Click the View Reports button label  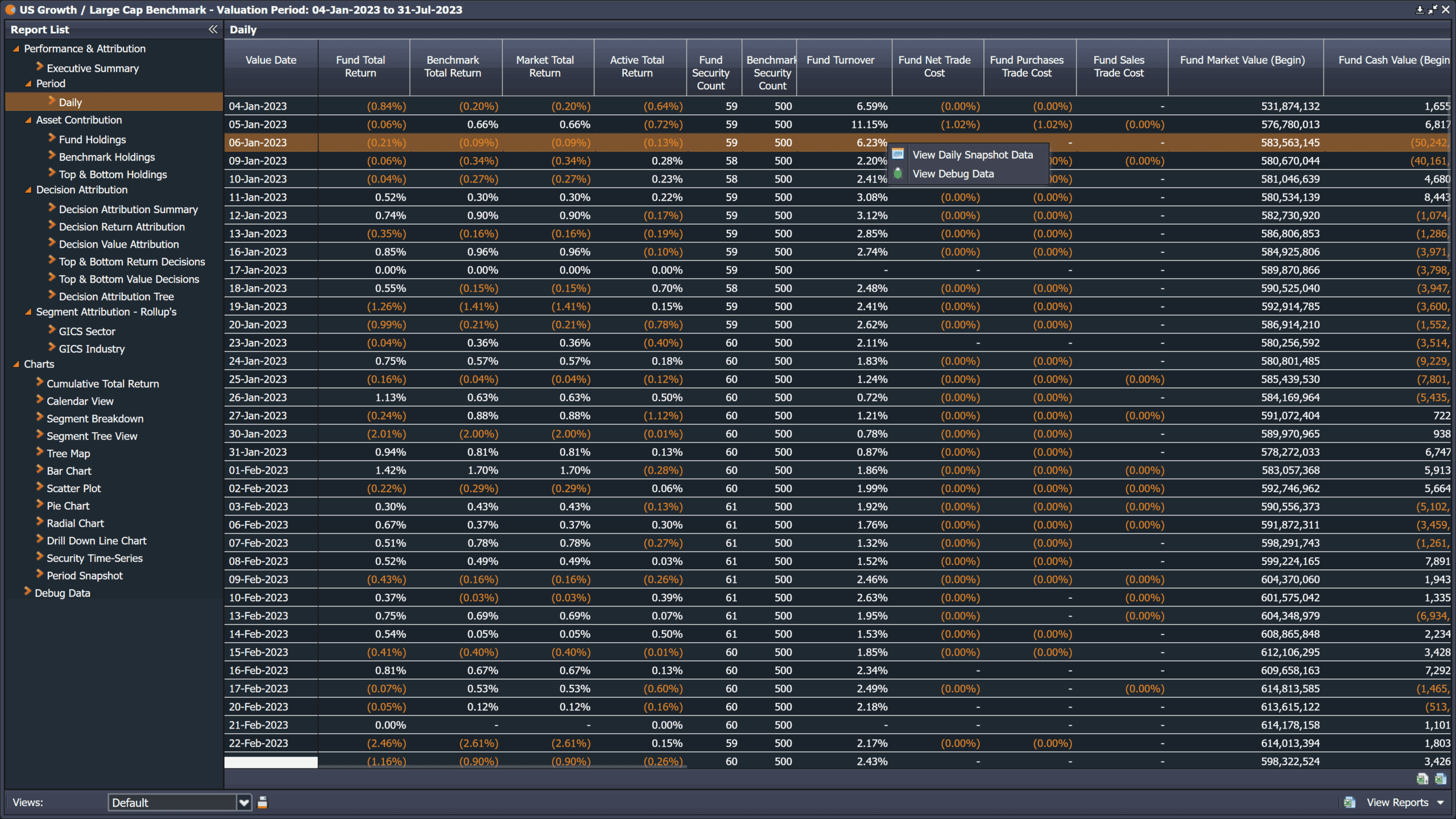pos(1397,803)
